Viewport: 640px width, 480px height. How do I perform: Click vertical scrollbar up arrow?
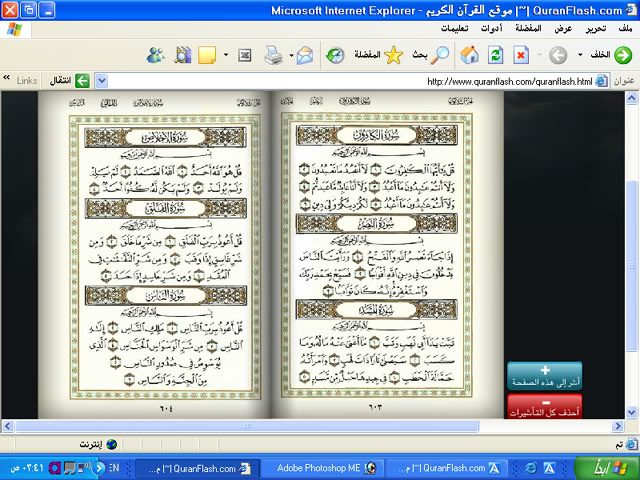coord(631,98)
